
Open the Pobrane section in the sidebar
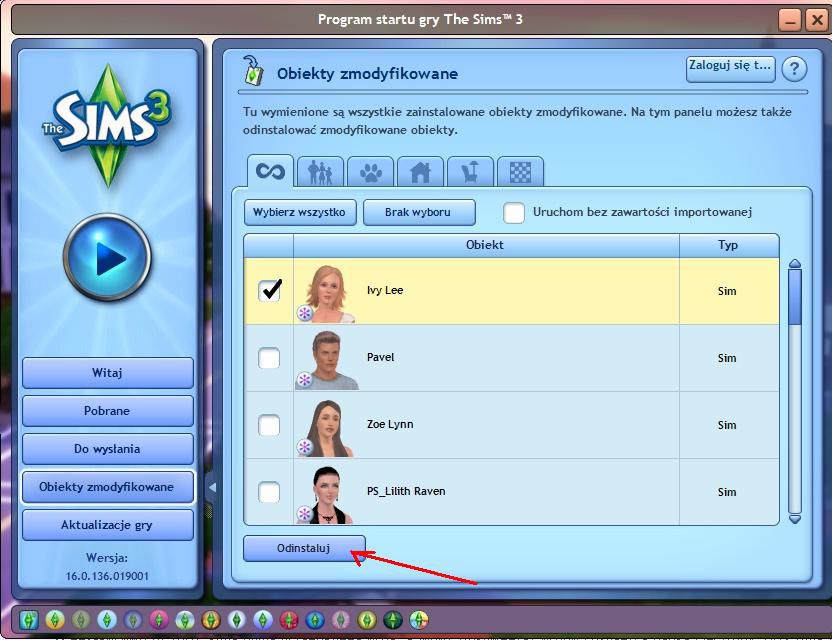(x=107, y=411)
